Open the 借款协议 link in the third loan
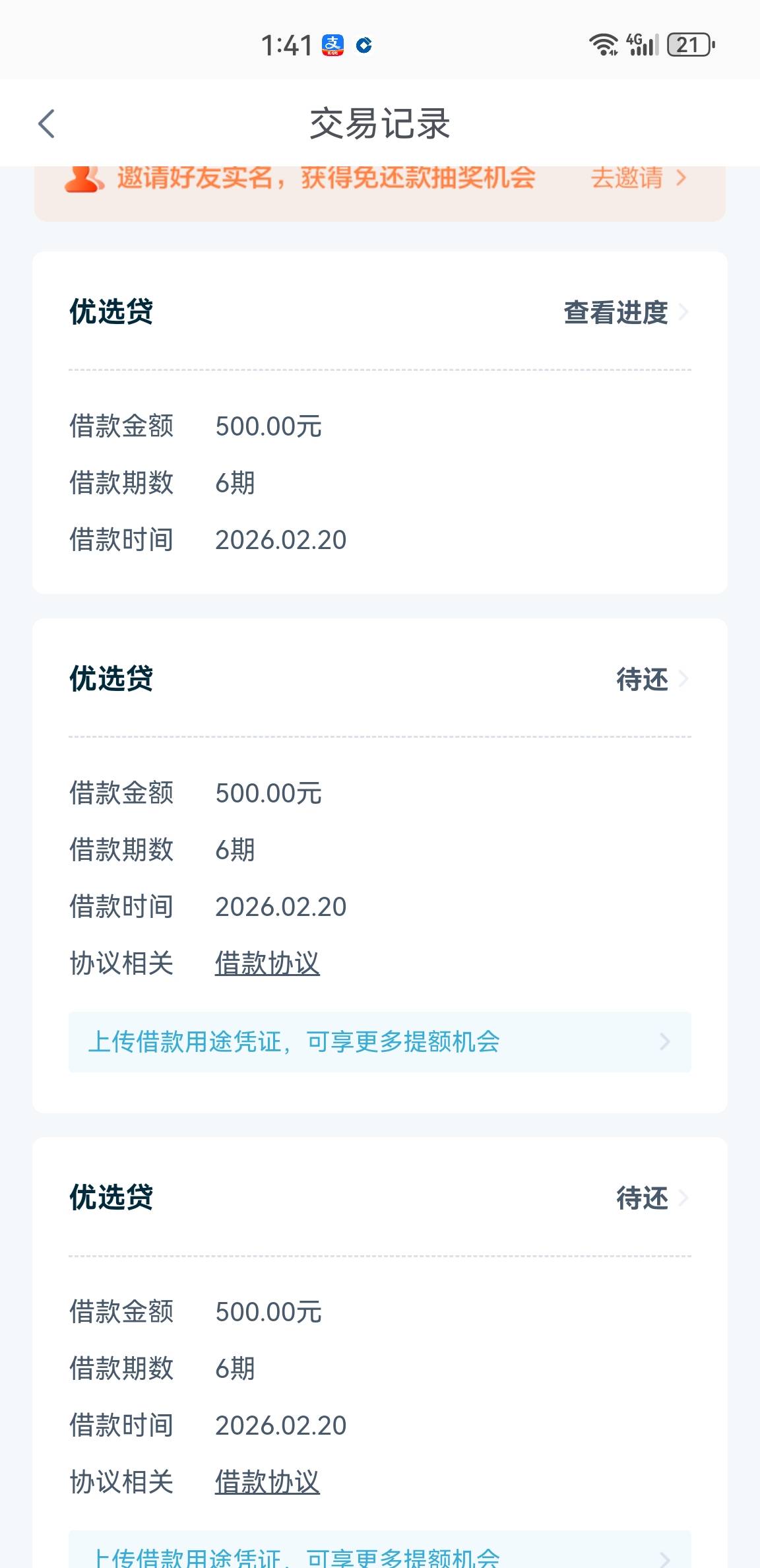 pyautogui.click(x=267, y=1482)
